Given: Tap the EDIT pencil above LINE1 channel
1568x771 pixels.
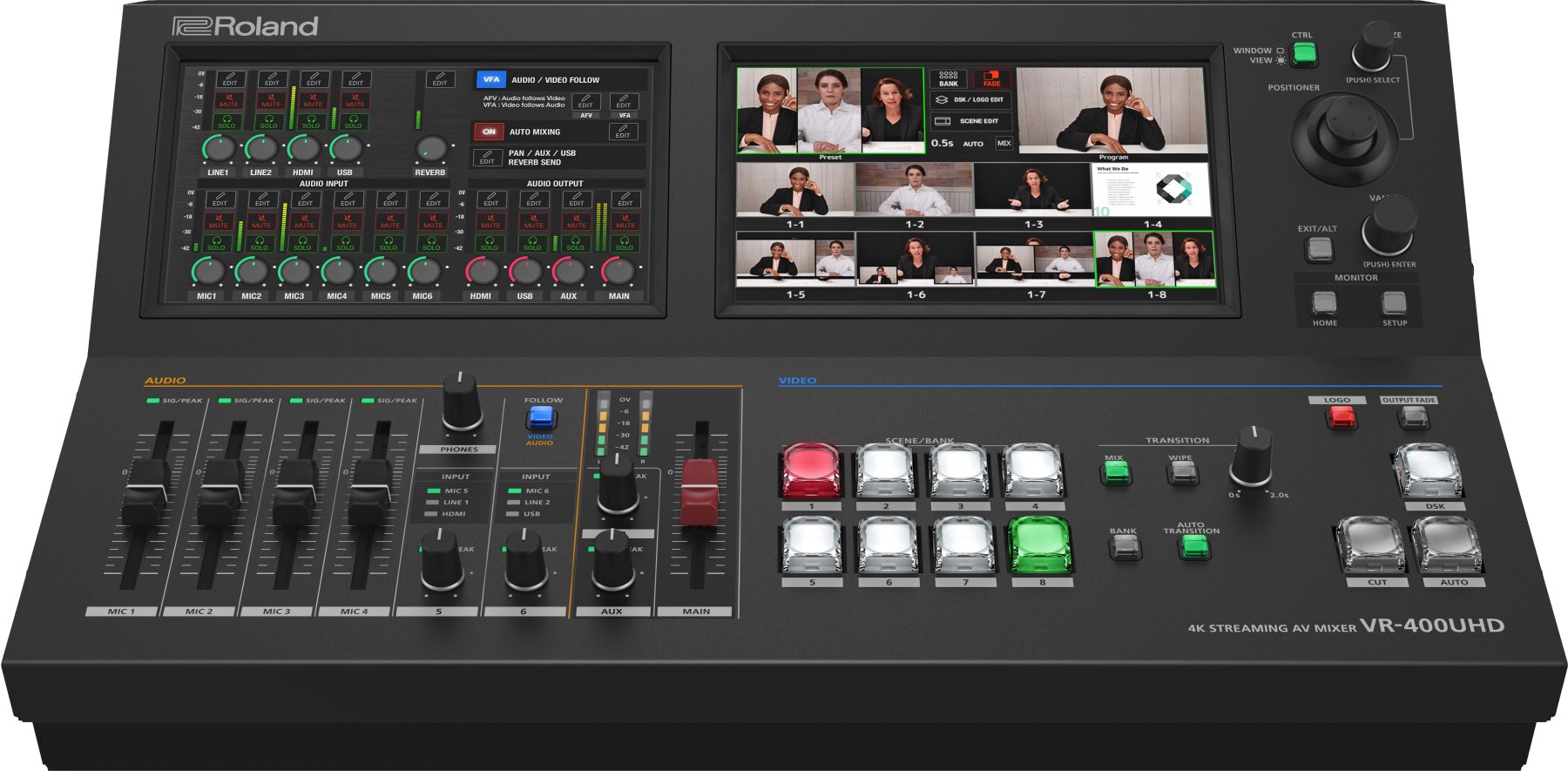Looking at the screenshot, I should (230, 80).
